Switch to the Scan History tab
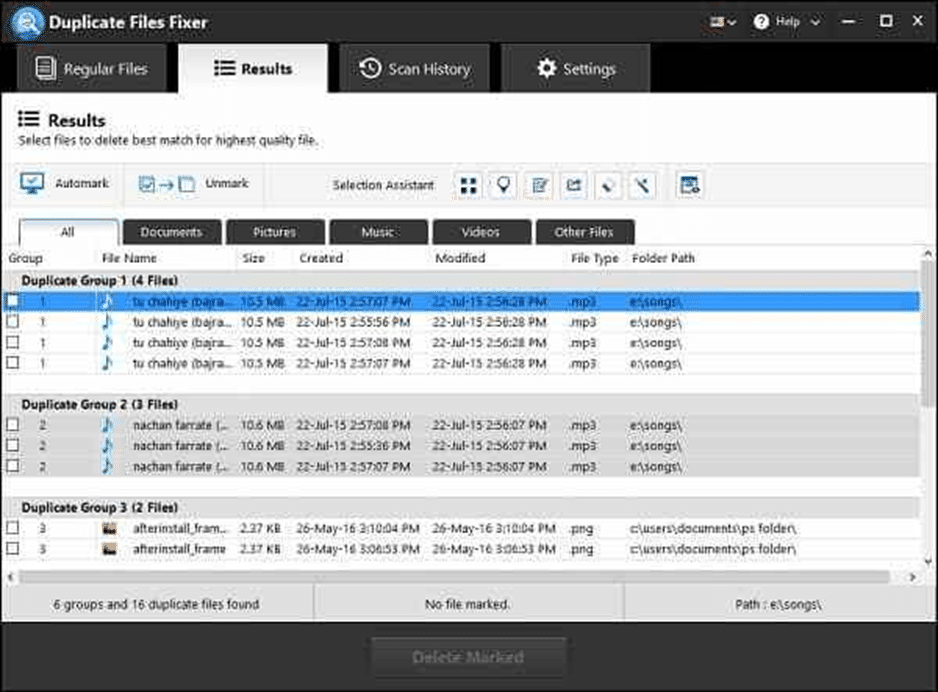The width and height of the screenshot is (938, 692). [414, 69]
